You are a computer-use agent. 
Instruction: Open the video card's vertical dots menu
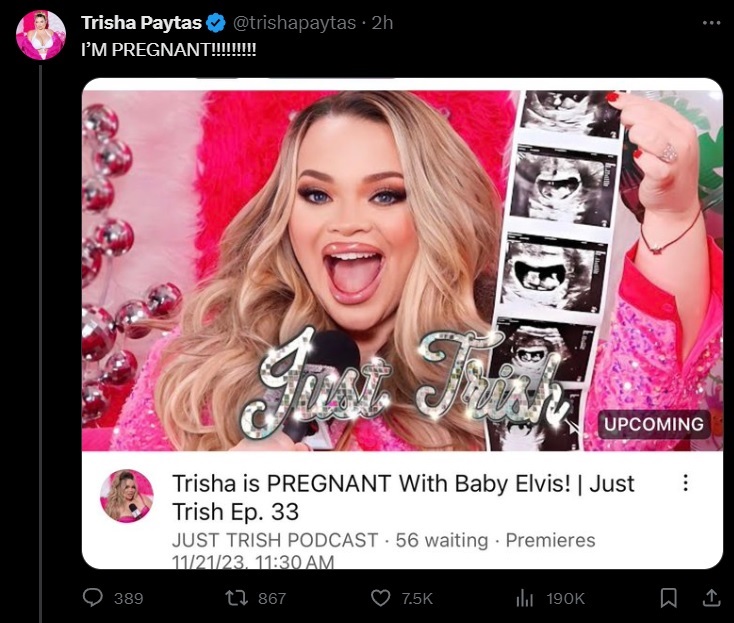tap(685, 483)
